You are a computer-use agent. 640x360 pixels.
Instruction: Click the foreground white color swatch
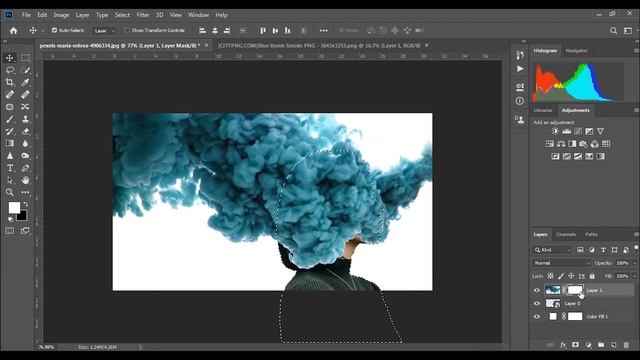point(14,208)
